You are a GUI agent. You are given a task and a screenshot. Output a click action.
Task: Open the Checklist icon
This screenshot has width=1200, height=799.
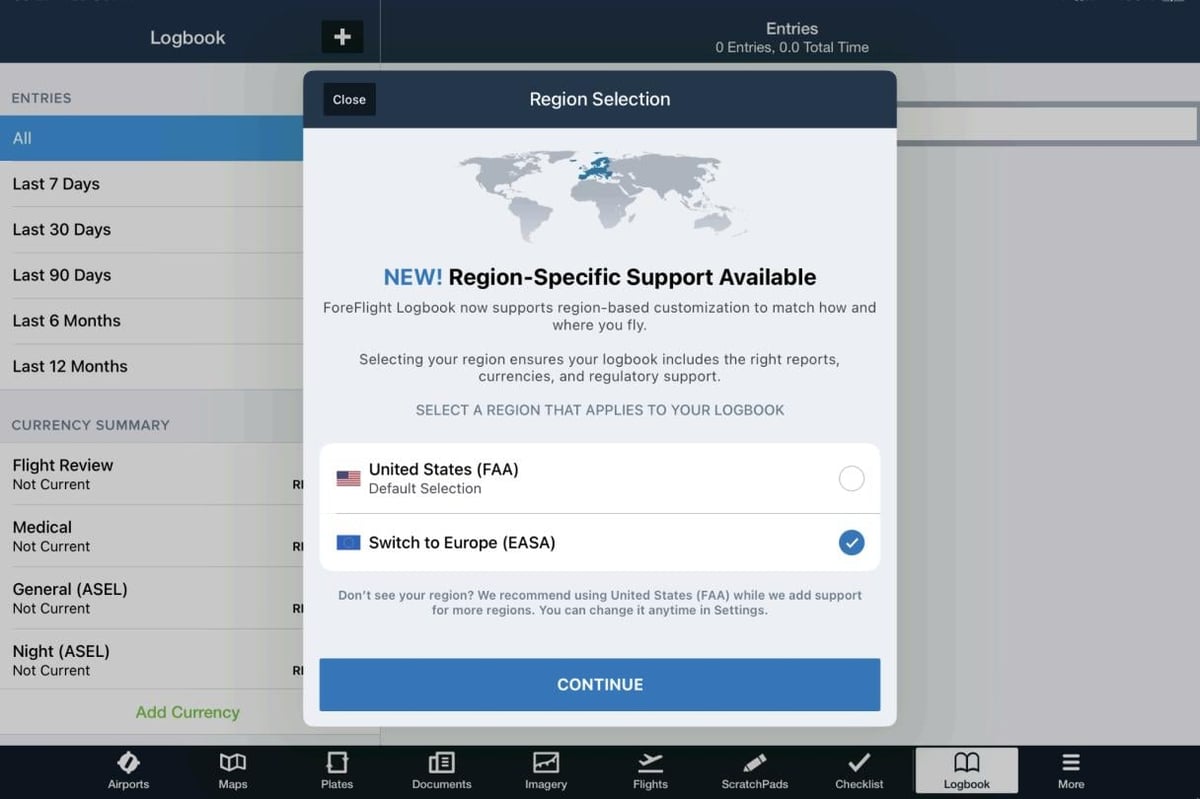(x=858, y=769)
